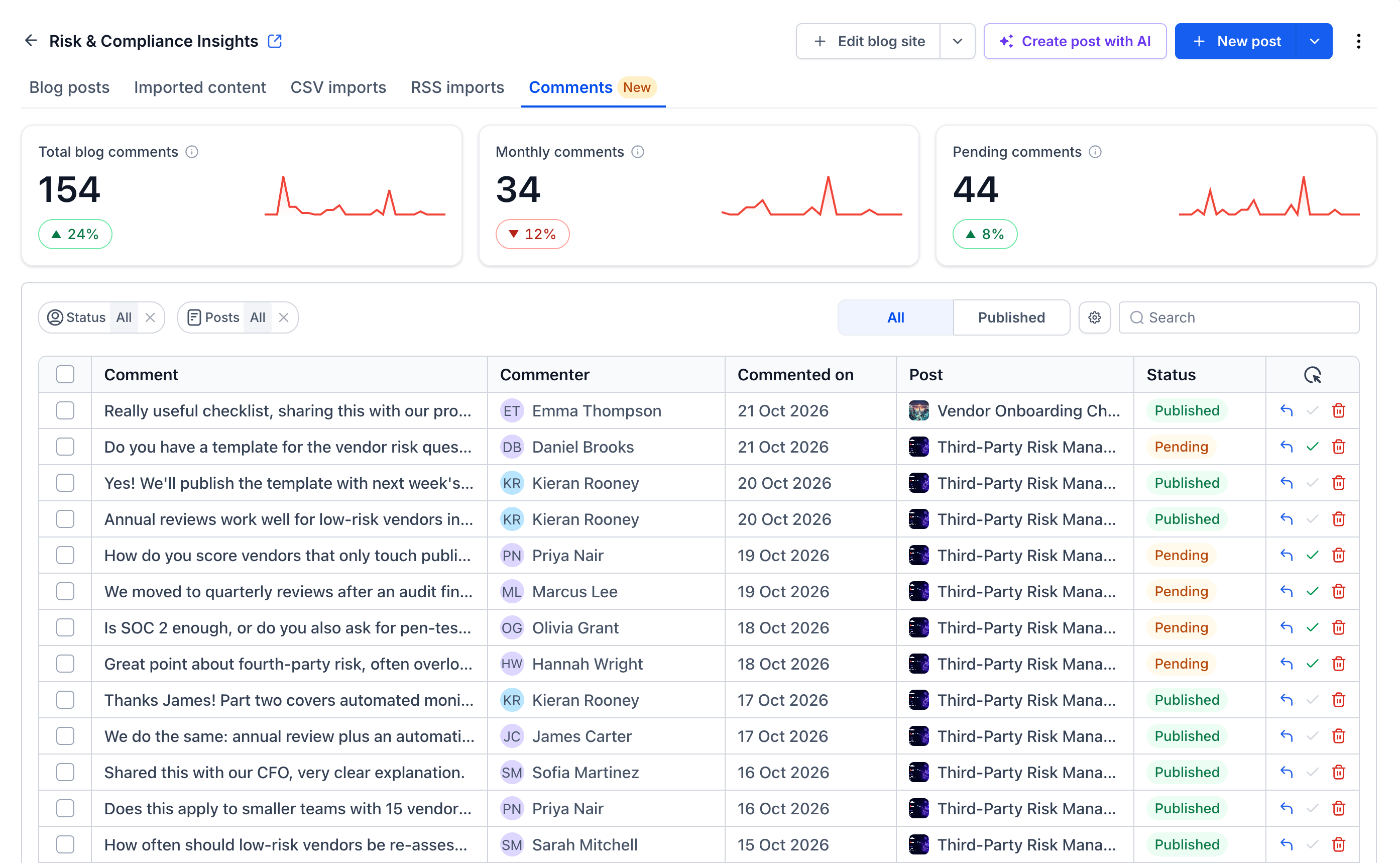Delete Marcus Lee's comment

pyautogui.click(x=1339, y=592)
